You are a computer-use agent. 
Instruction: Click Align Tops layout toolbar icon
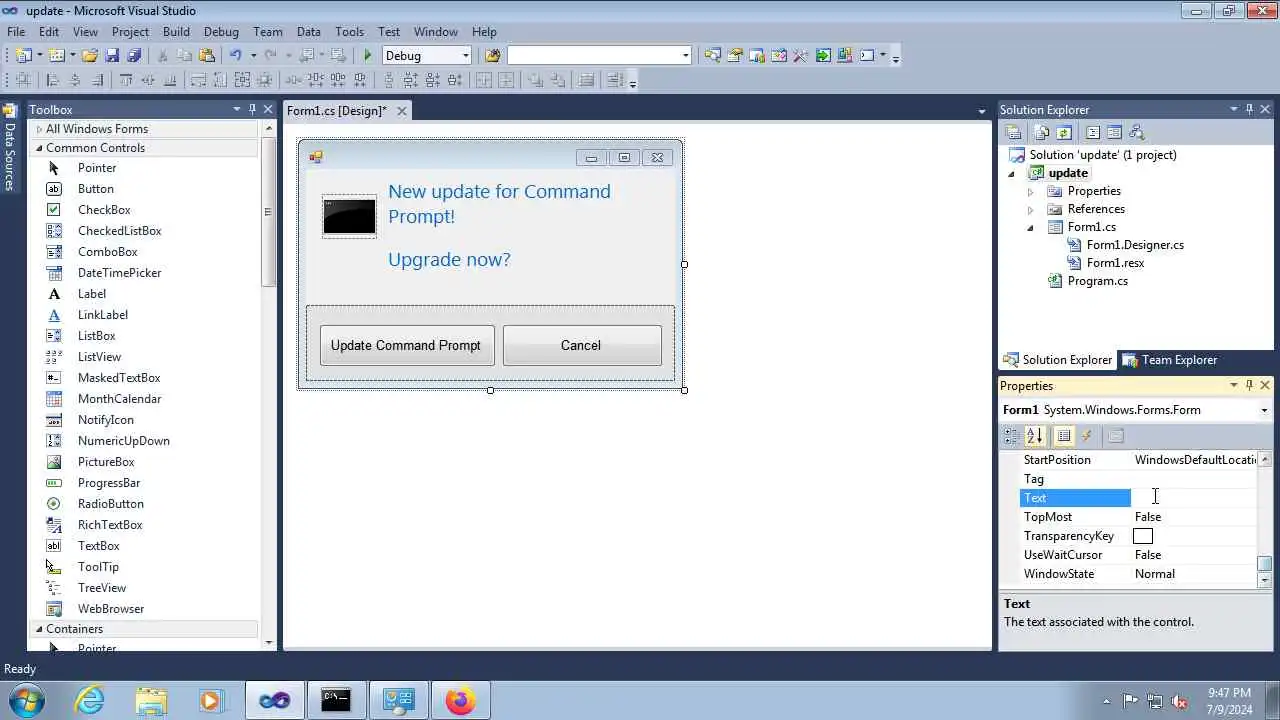[126, 81]
